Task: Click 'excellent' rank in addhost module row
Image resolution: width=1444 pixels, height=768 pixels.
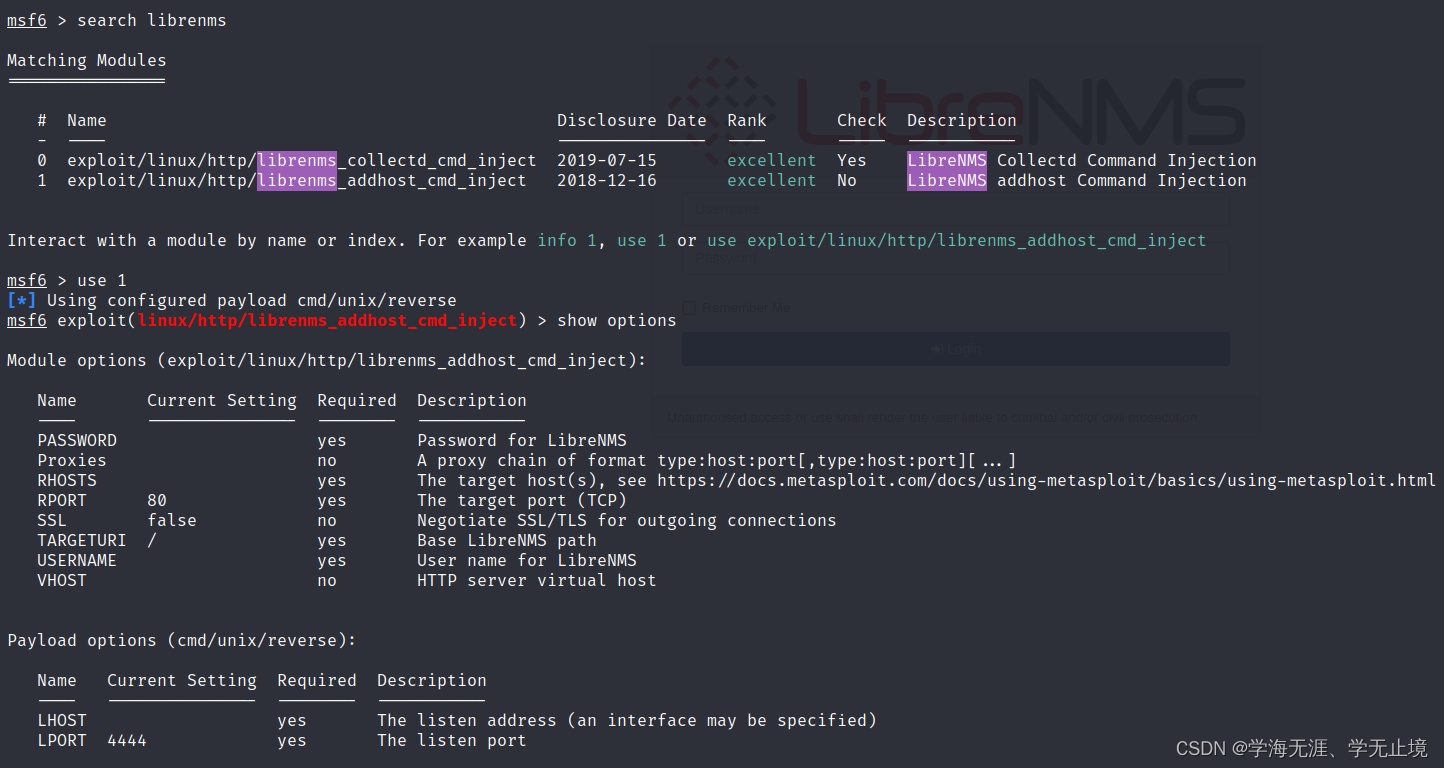Action: coord(772,181)
